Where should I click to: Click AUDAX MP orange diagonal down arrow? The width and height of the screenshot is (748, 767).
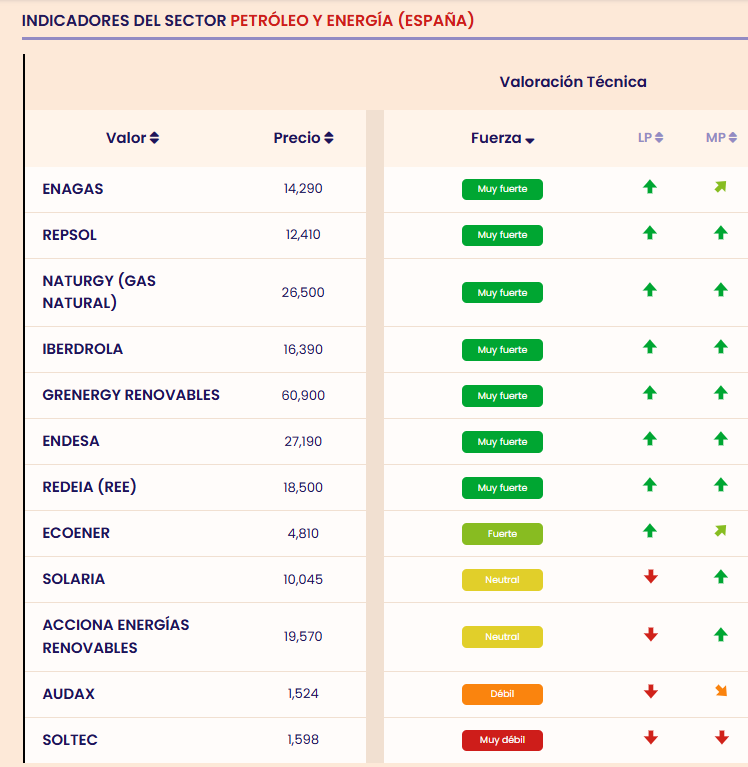[721, 691]
